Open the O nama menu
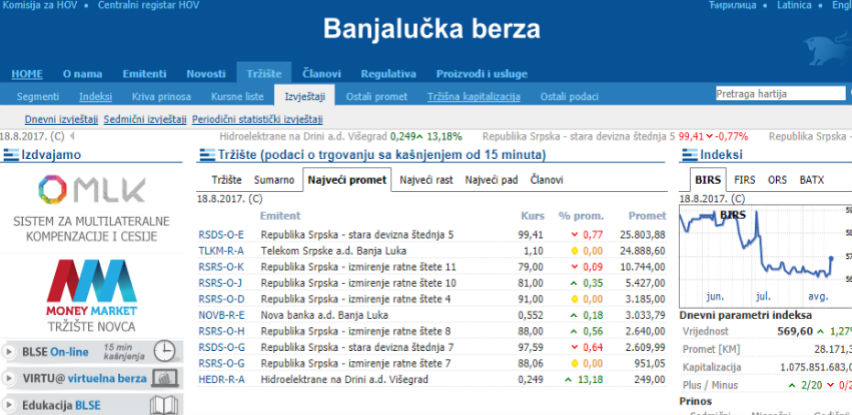The image size is (852, 415). [x=82, y=74]
